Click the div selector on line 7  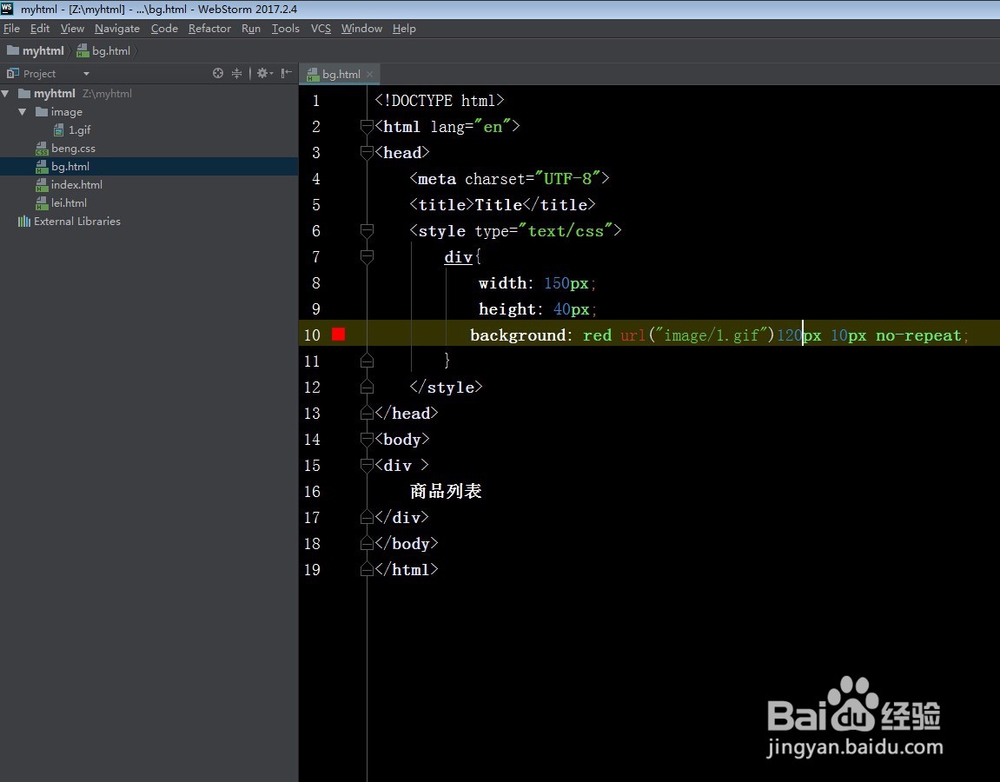coord(458,257)
